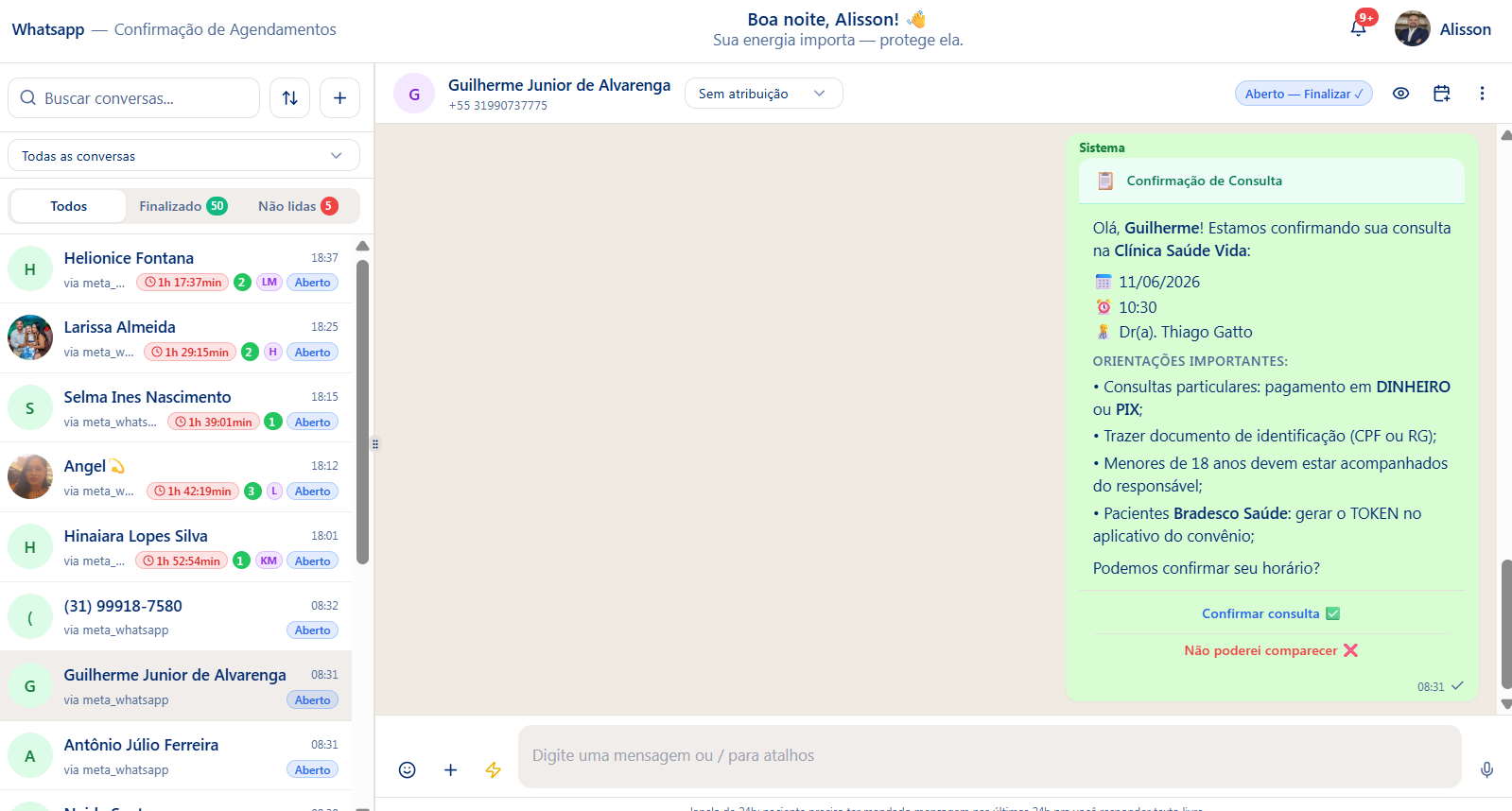Click the Finalizado count badge 50
Screen dimensions: 1512x811
pyautogui.click(x=217, y=206)
